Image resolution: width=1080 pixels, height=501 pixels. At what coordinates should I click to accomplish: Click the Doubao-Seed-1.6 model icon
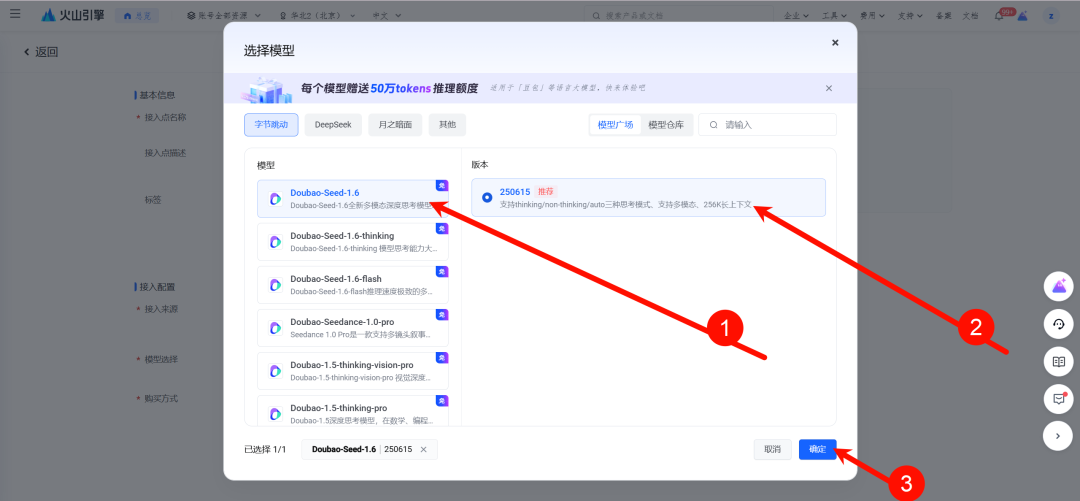[274, 199]
